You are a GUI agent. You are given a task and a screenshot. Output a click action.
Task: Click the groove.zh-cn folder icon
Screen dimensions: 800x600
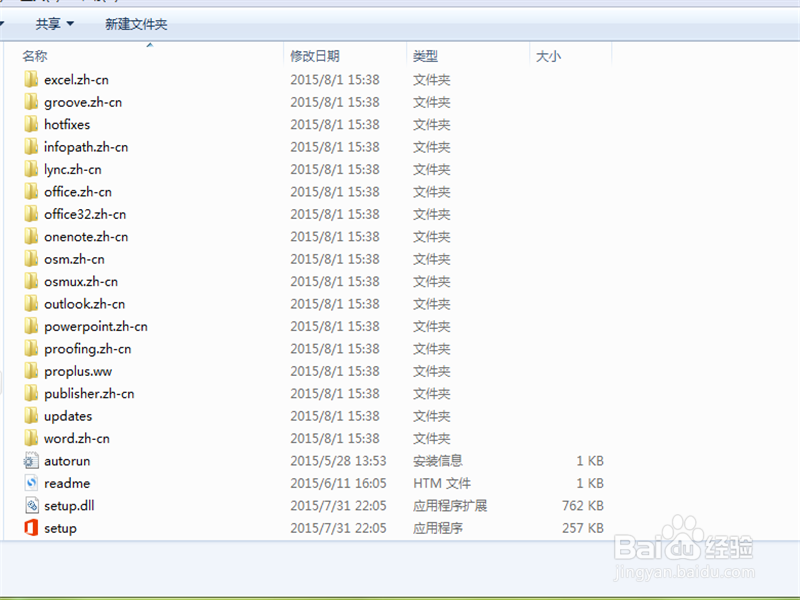[31, 102]
